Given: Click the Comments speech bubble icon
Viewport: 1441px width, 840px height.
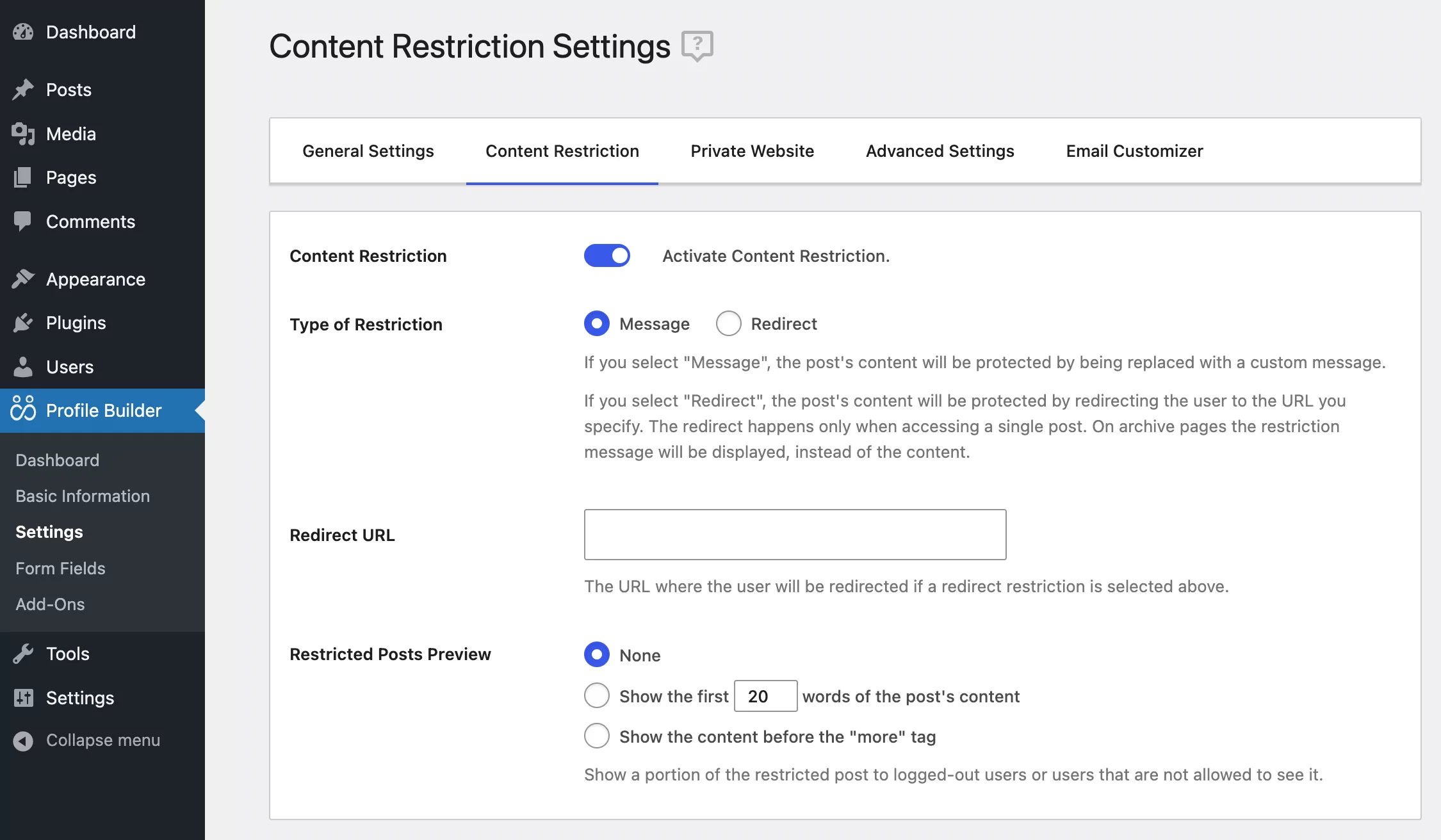Looking at the screenshot, I should [23, 222].
